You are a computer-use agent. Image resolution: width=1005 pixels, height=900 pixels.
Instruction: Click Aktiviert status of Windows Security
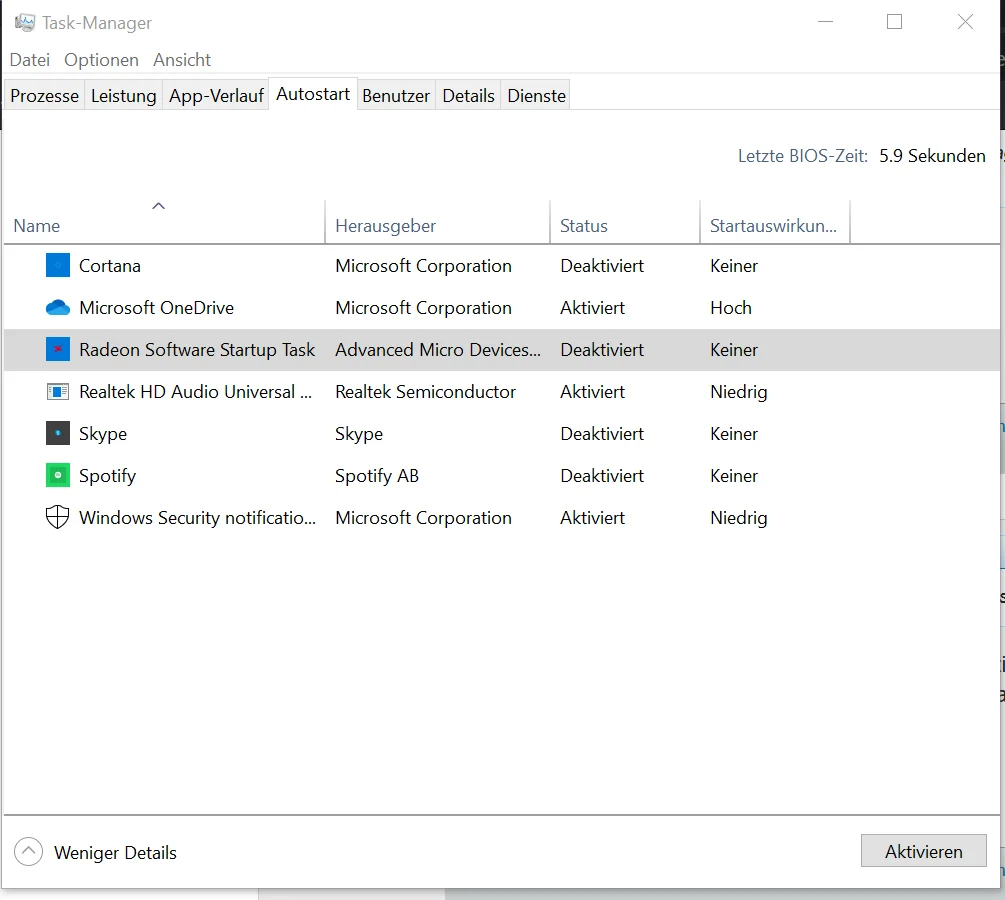coord(592,517)
